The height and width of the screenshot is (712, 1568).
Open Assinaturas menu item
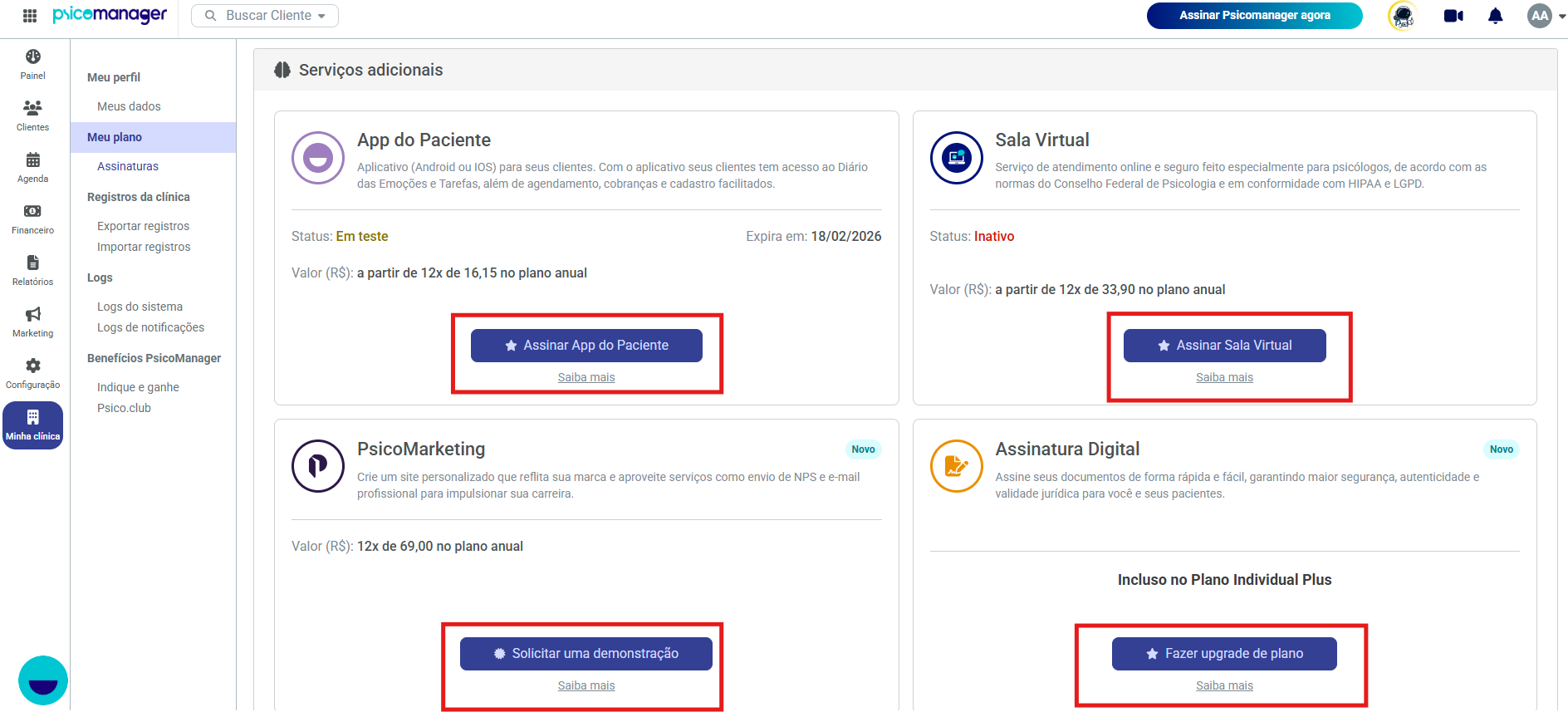(x=128, y=166)
